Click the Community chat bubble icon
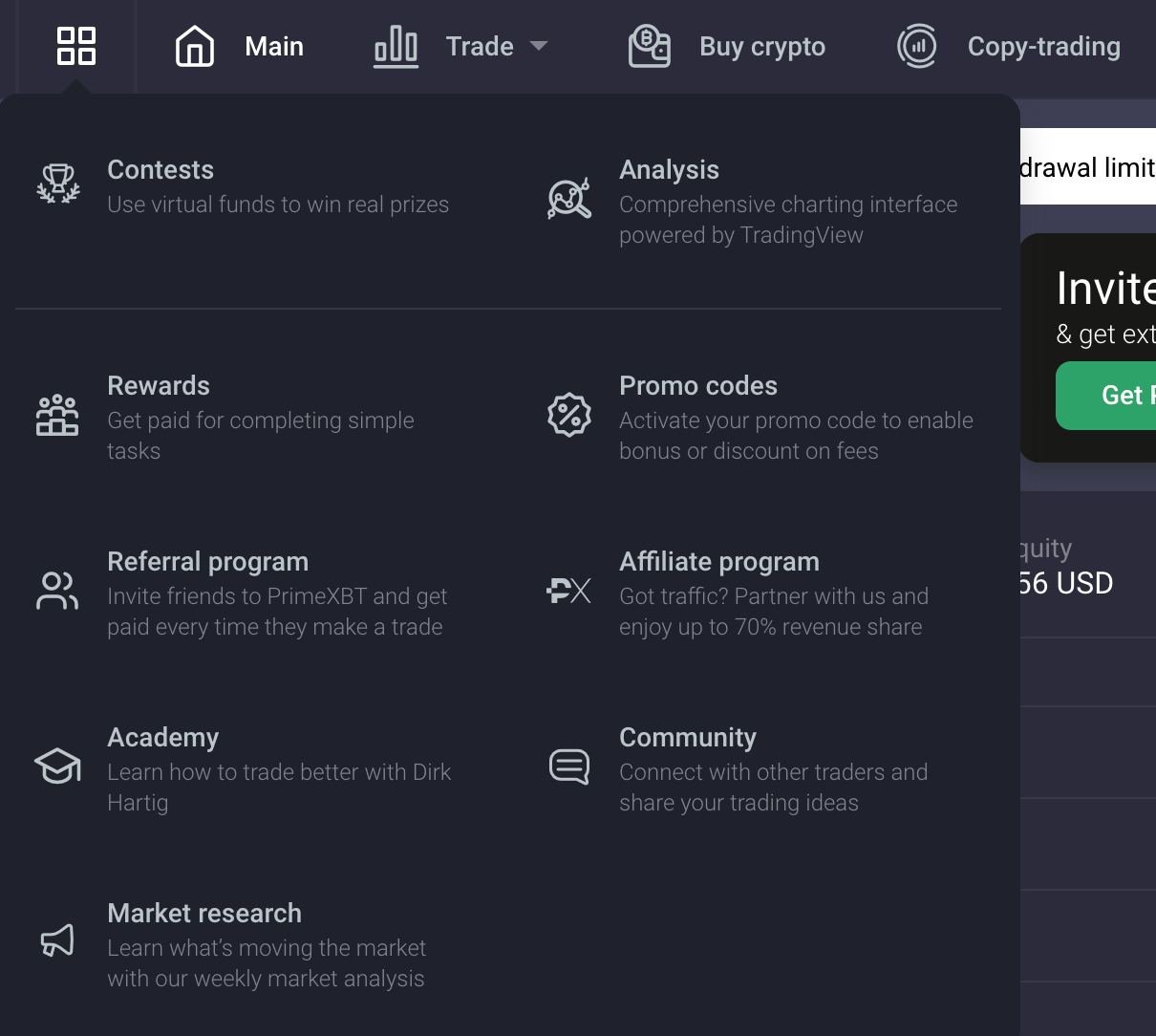 click(x=568, y=766)
